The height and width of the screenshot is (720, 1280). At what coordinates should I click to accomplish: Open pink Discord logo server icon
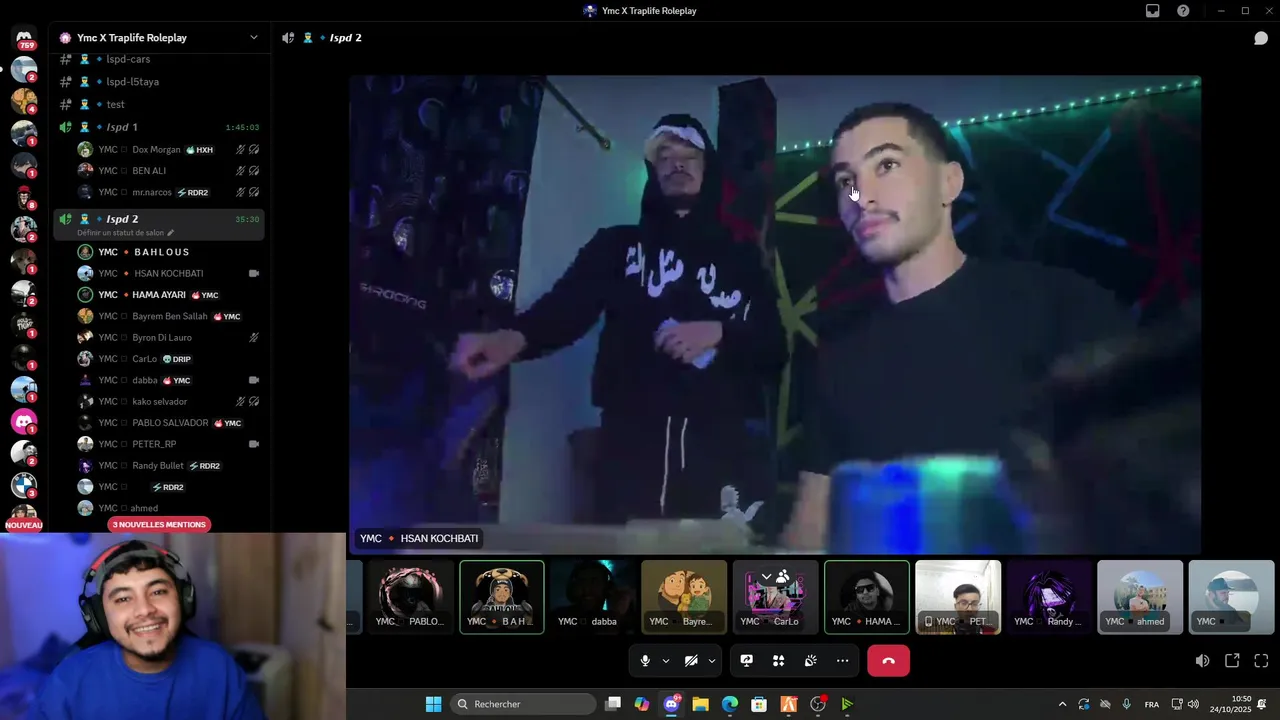24,421
